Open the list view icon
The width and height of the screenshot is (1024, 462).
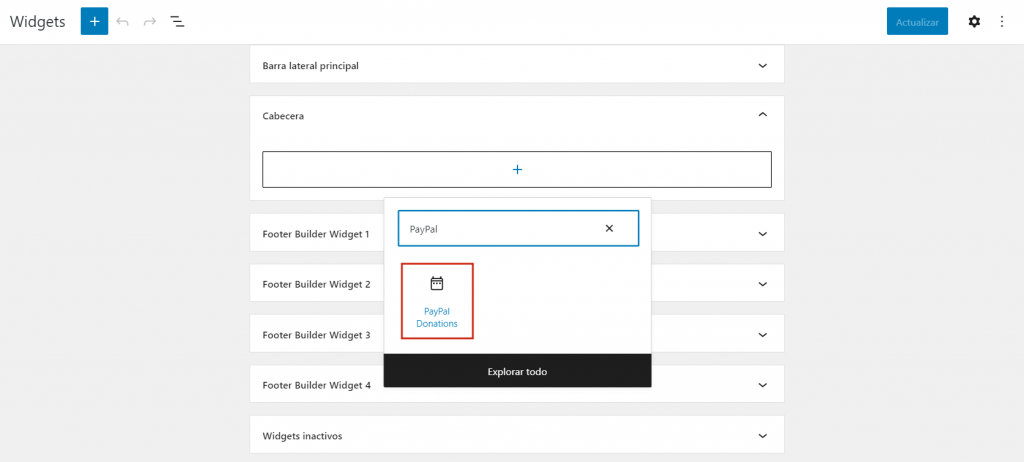[177, 21]
